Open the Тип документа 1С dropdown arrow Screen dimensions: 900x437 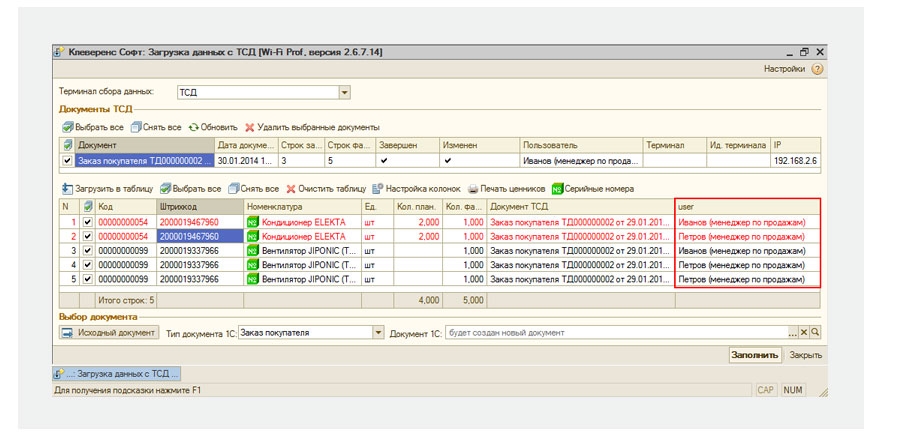click(x=378, y=332)
